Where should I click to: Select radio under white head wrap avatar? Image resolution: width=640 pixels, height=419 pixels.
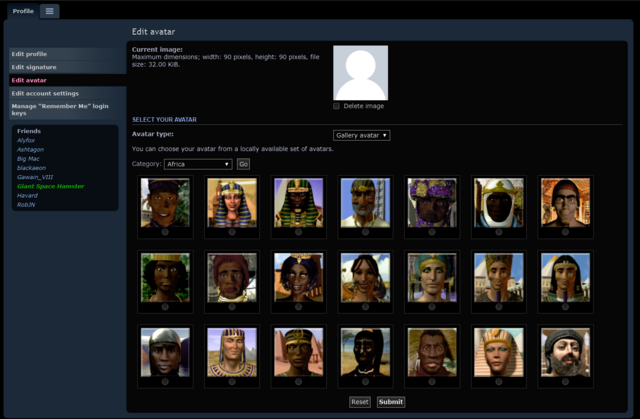pos(499,232)
